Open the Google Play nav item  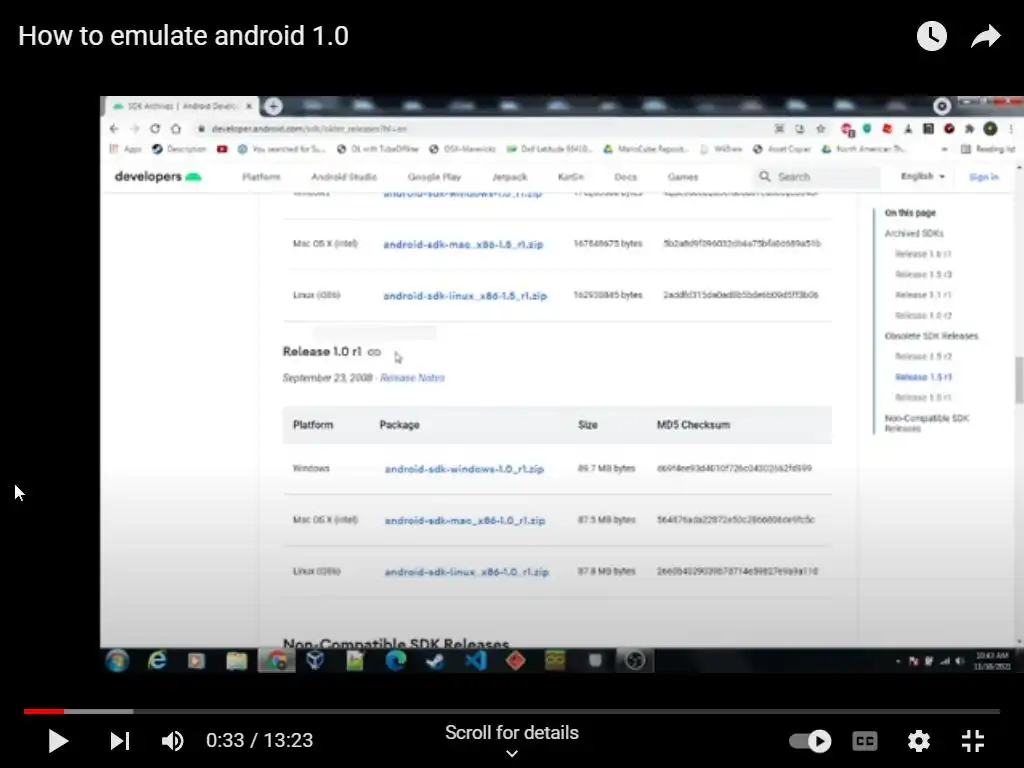coord(434,177)
